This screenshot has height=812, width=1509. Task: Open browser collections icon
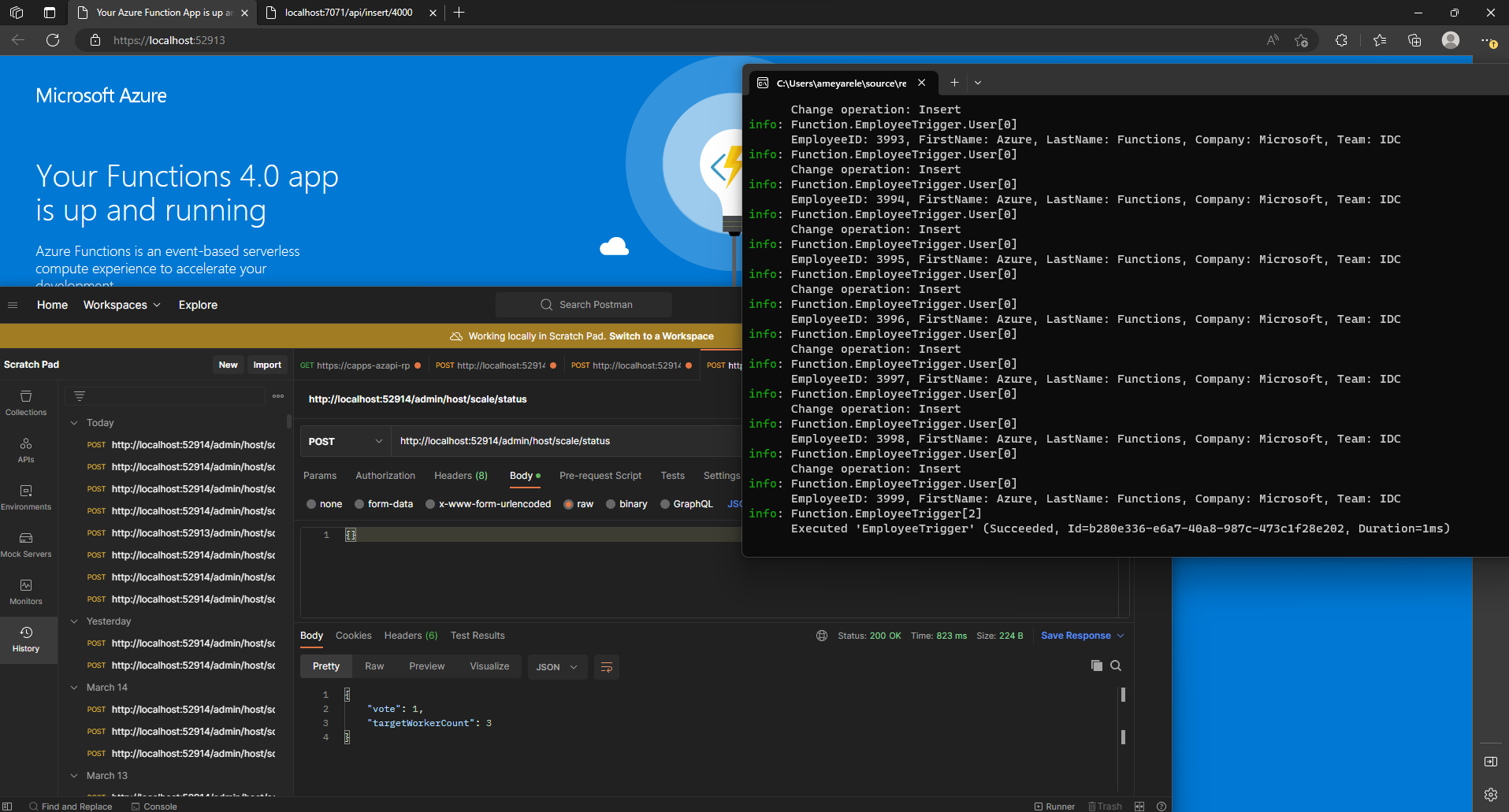[1414, 40]
